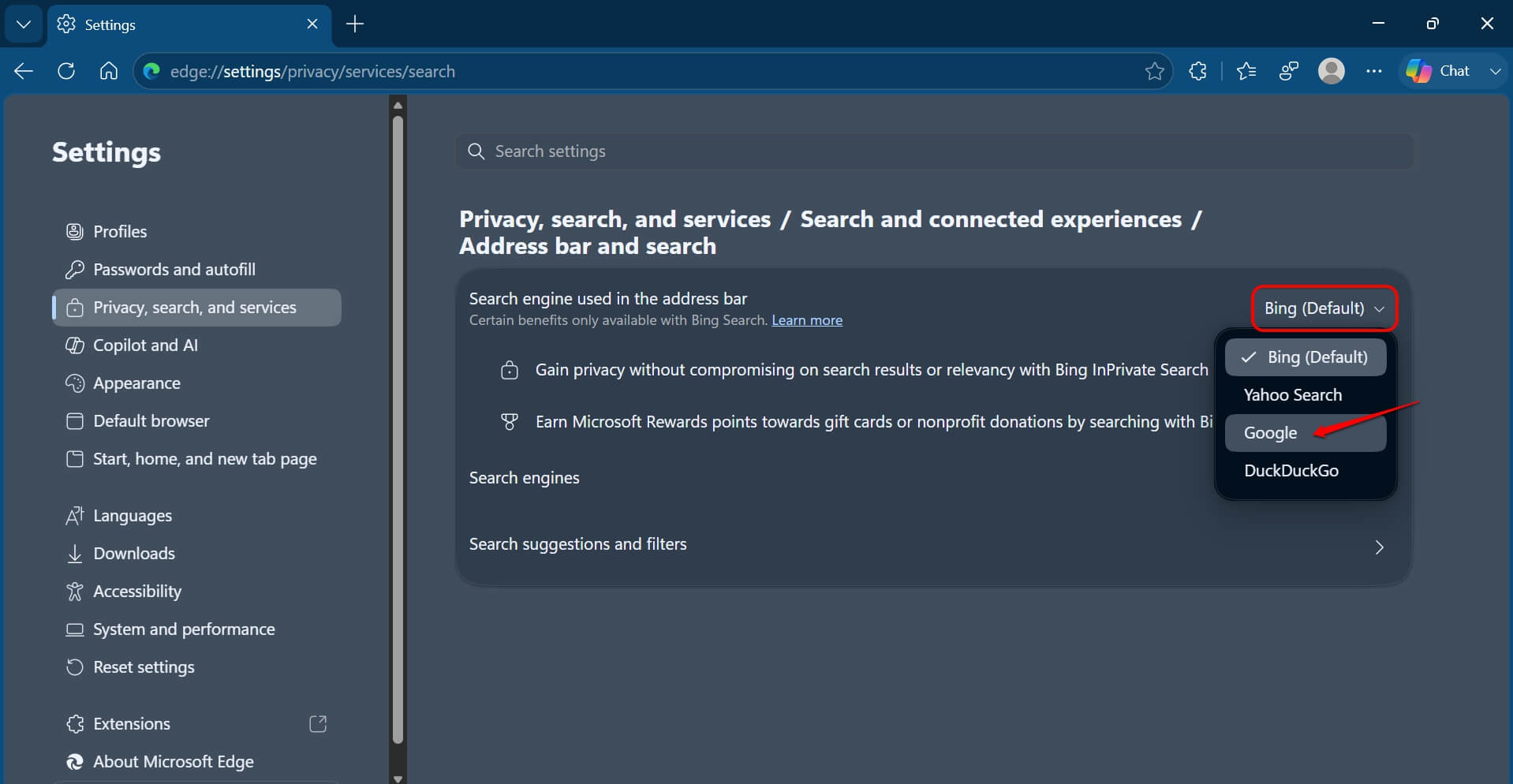
Task: Open the Favorites list icon
Action: click(1246, 71)
